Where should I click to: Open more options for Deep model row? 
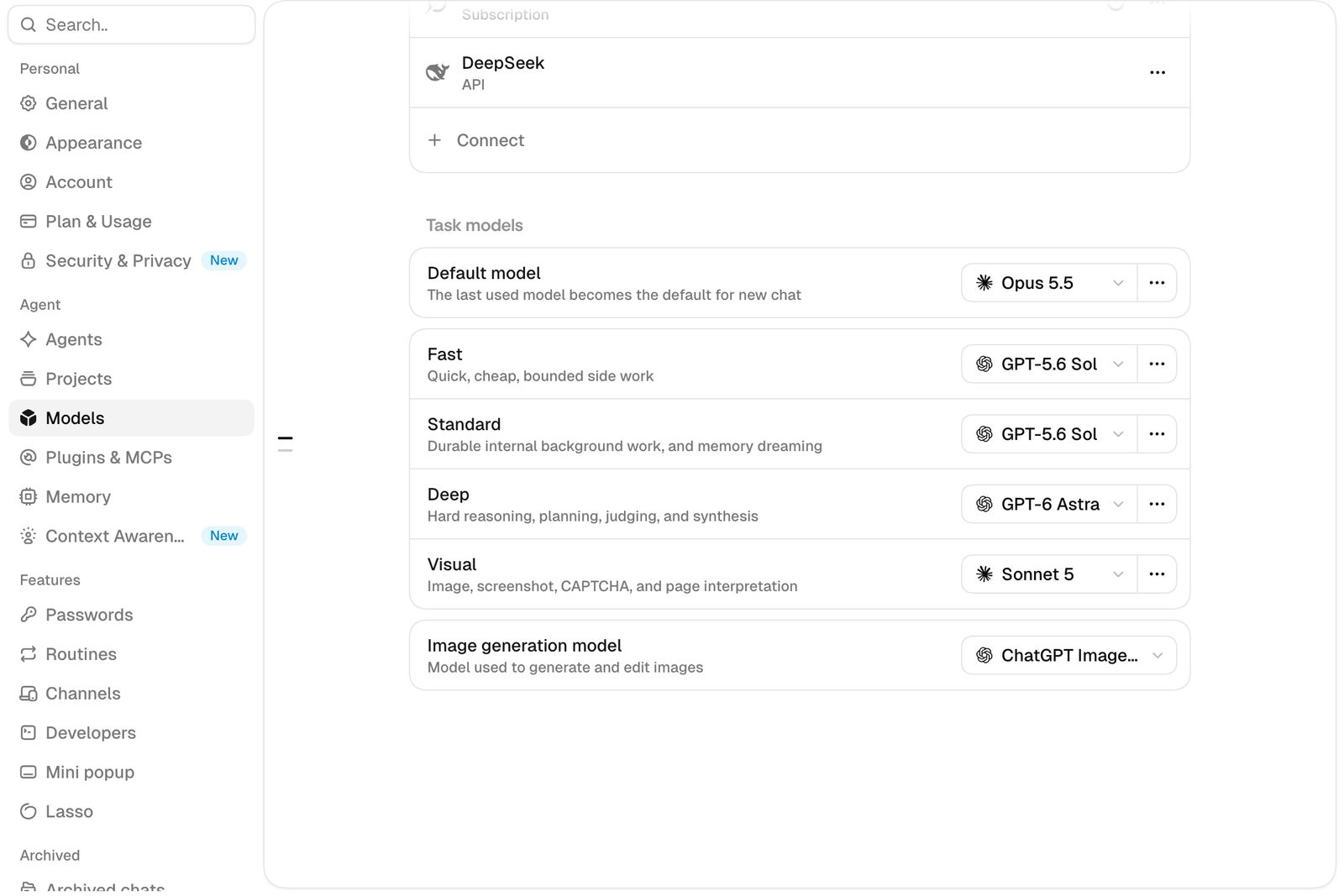pos(1157,504)
